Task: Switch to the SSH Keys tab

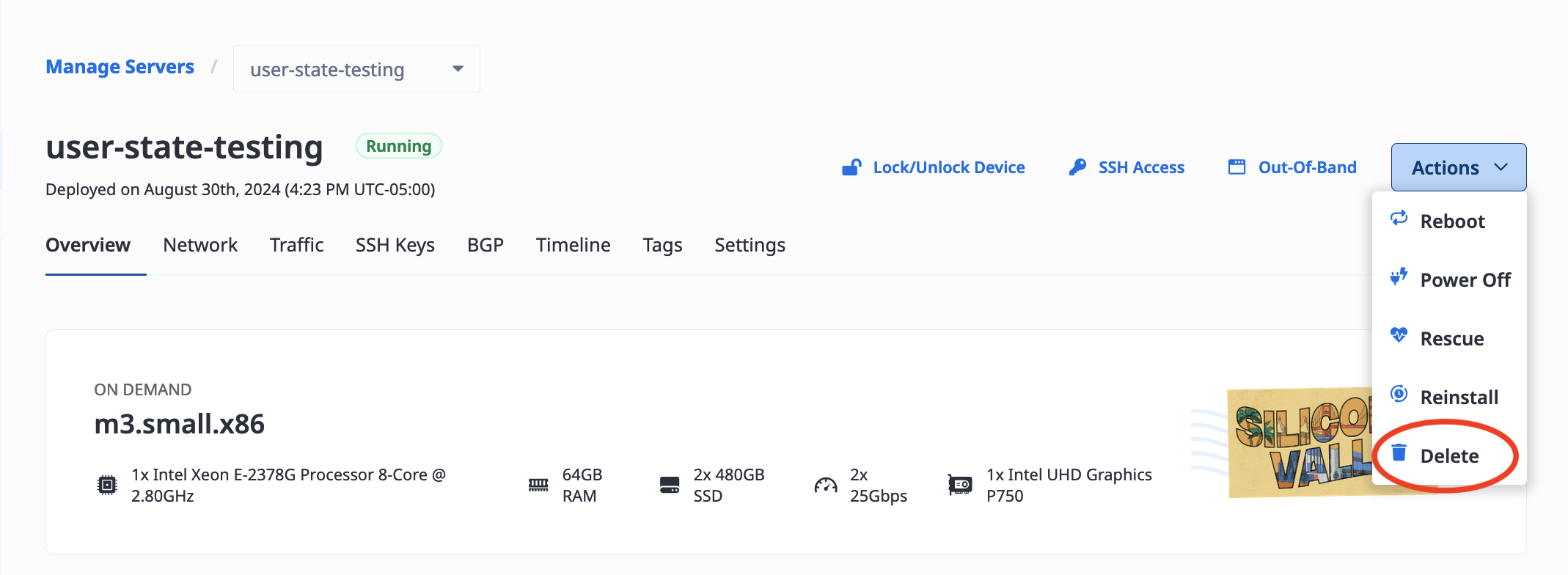Action: tap(395, 245)
